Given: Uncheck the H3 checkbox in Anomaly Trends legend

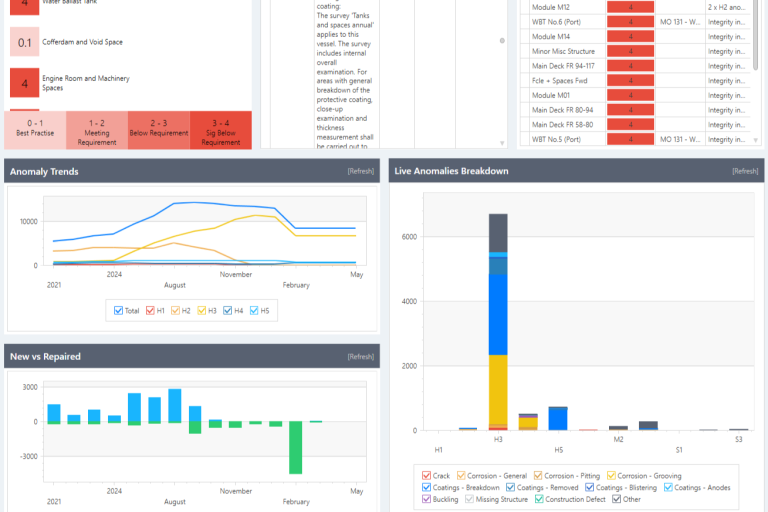Looking at the screenshot, I should click(x=200, y=311).
